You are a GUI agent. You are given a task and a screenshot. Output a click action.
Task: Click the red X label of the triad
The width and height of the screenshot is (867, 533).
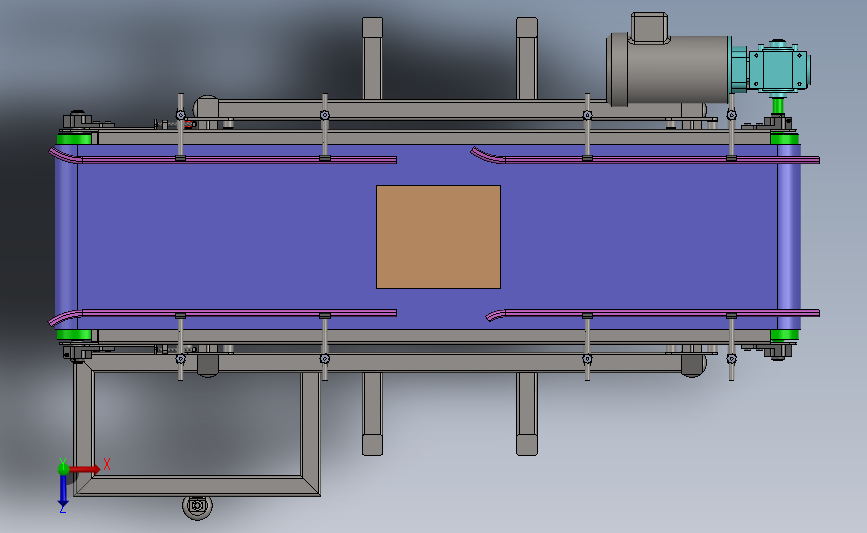(x=107, y=464)
